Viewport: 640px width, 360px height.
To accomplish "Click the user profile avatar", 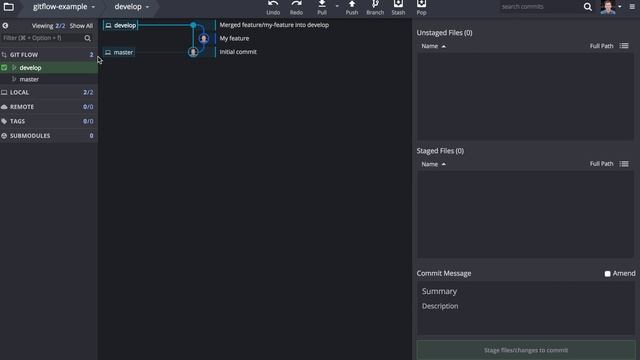I will coord(608,7).
